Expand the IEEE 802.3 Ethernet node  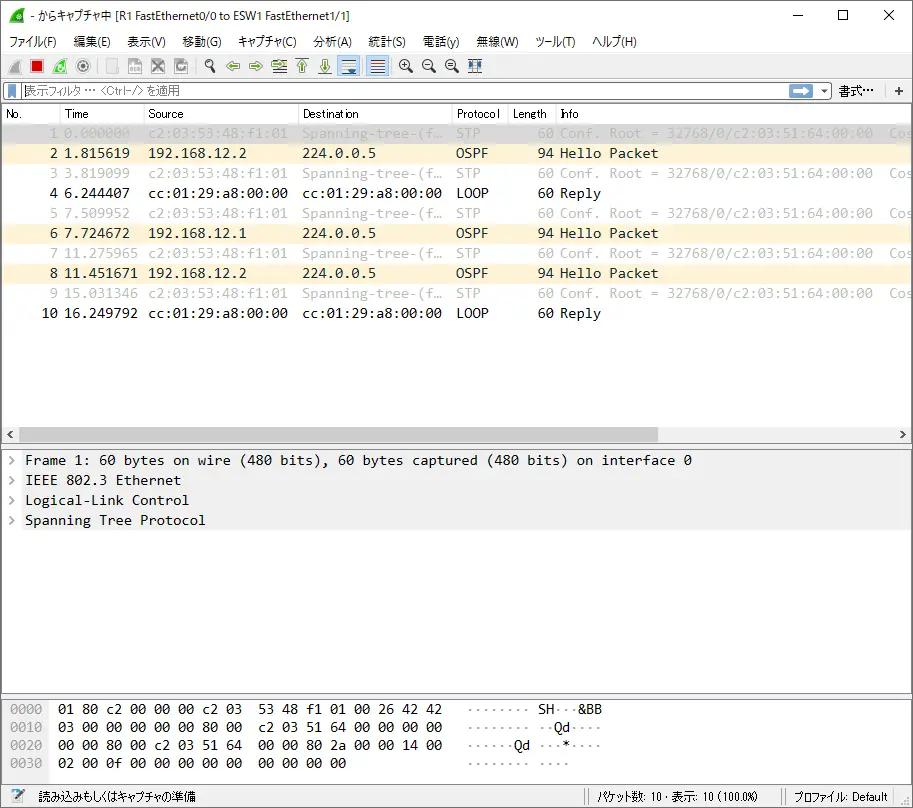coord(12,480)
